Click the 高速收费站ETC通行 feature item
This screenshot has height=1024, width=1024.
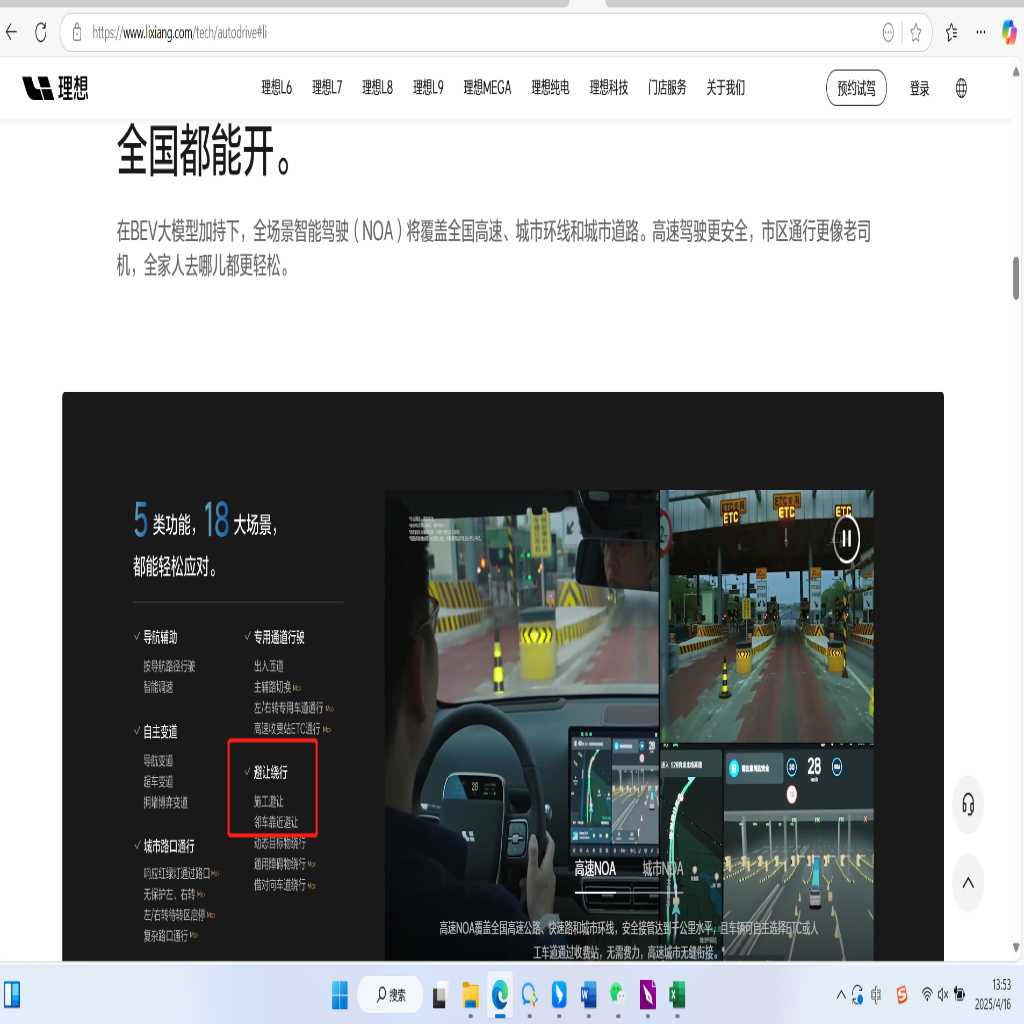287,729
